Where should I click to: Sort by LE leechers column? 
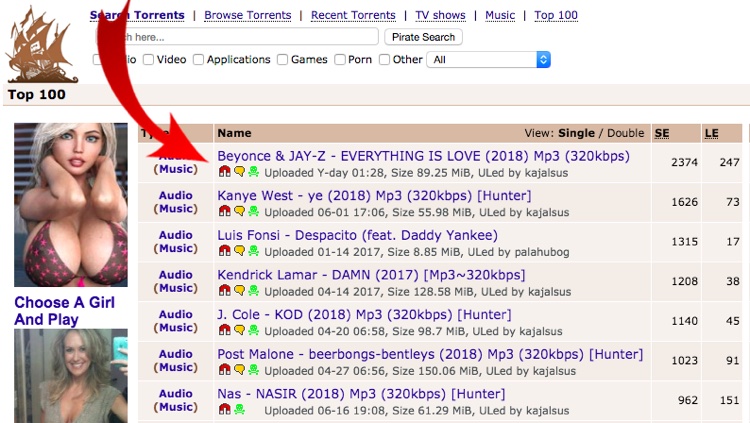click(711, 134)
